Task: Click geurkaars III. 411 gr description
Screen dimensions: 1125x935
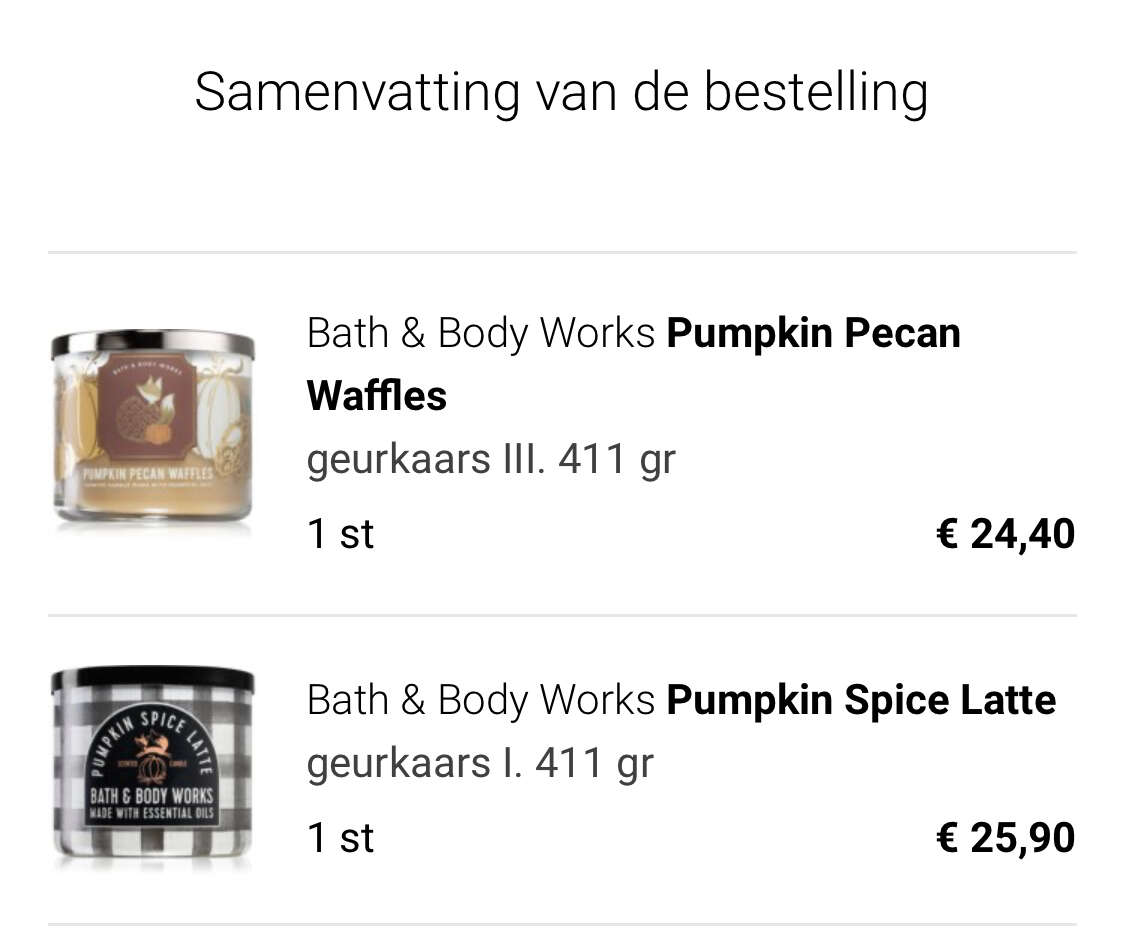Action: 491,459
